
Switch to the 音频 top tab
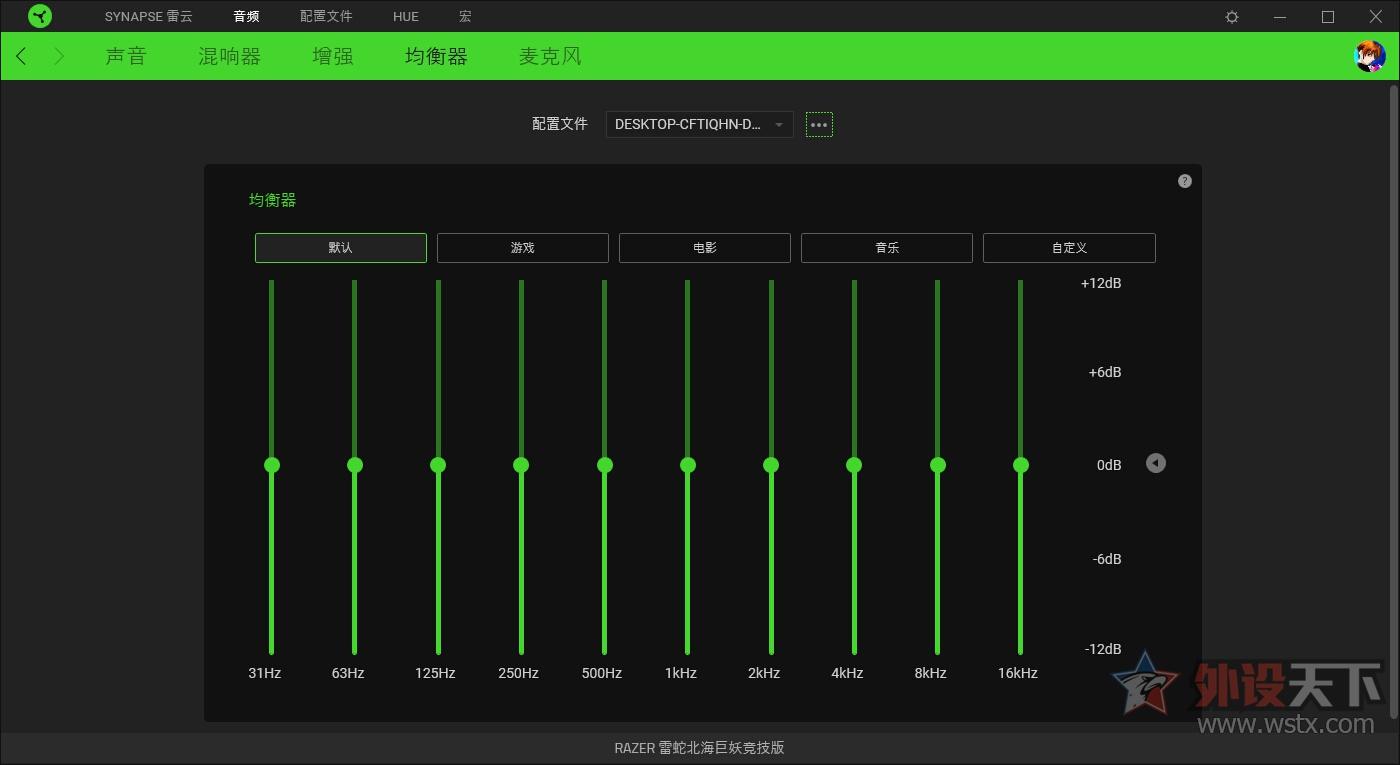[x=246, y=17]
